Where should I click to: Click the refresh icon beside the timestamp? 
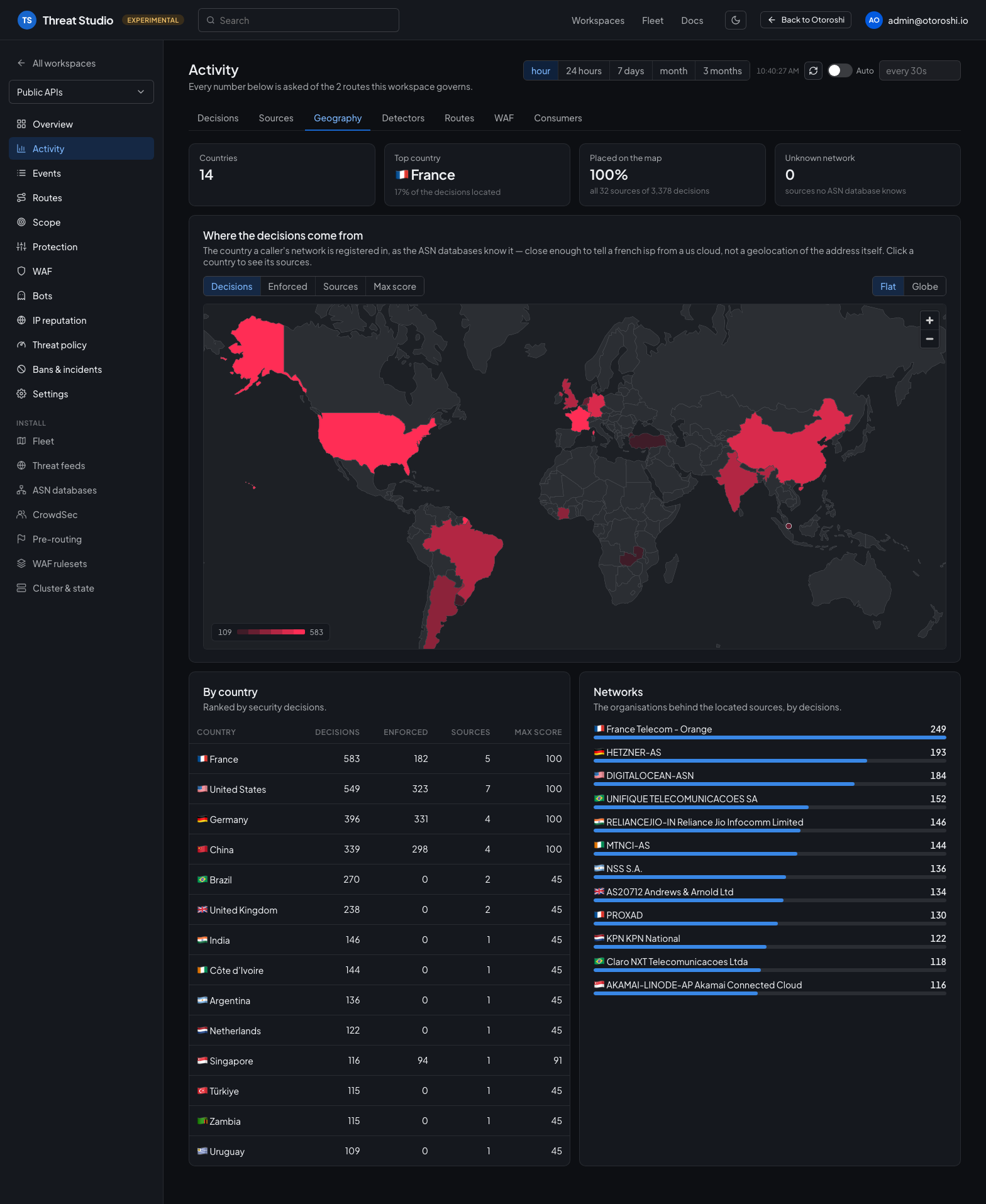[813, 70]
